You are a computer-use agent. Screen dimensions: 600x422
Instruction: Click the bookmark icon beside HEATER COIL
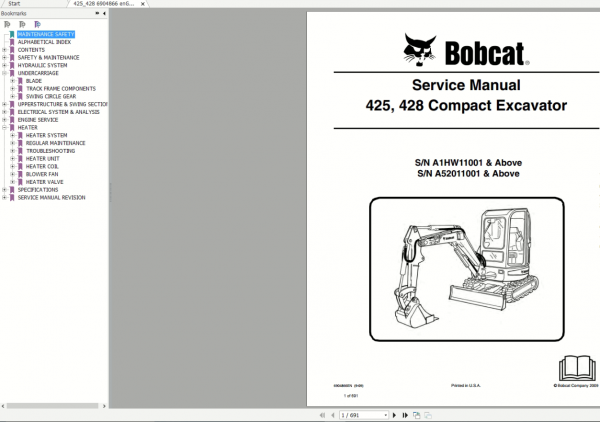pos(20,166)
